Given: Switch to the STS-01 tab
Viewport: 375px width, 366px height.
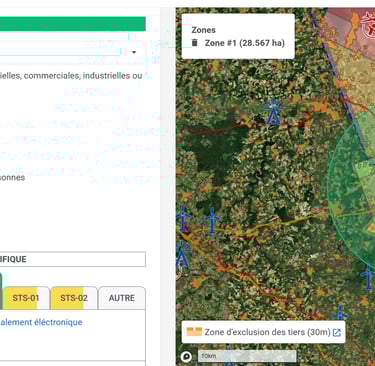Looking at the screenshot, I should [x=26, y=298].
